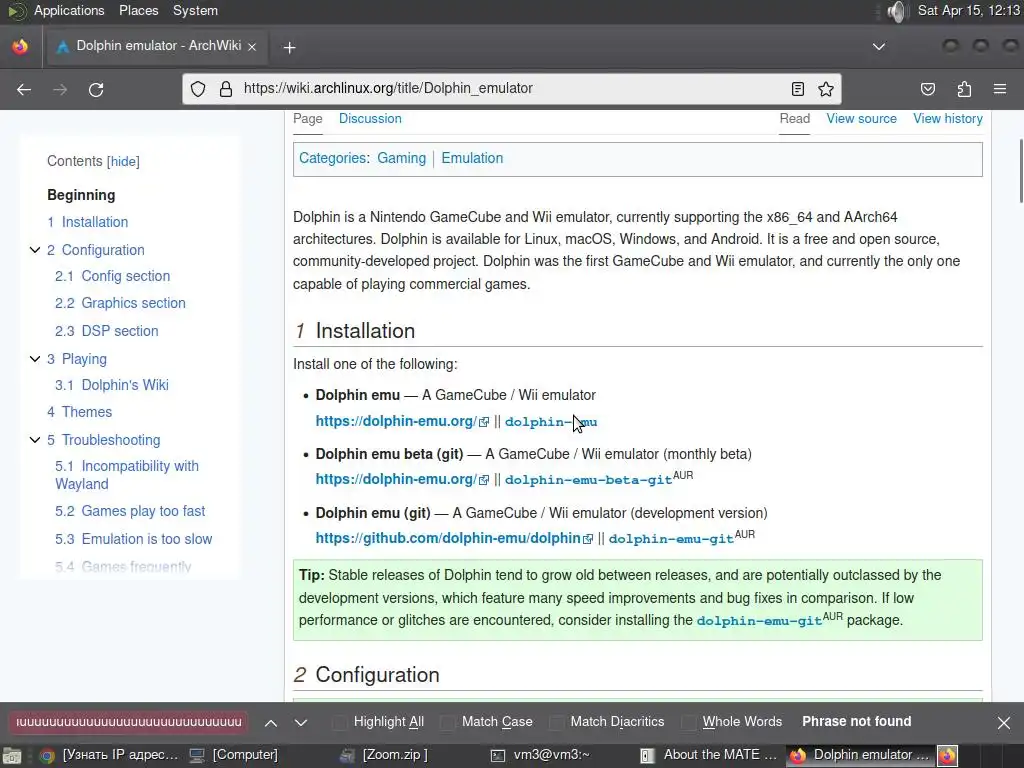This screenshot has width=1024, height=768.
Task: Bookmark this page with the star
Action: (825, 89)
